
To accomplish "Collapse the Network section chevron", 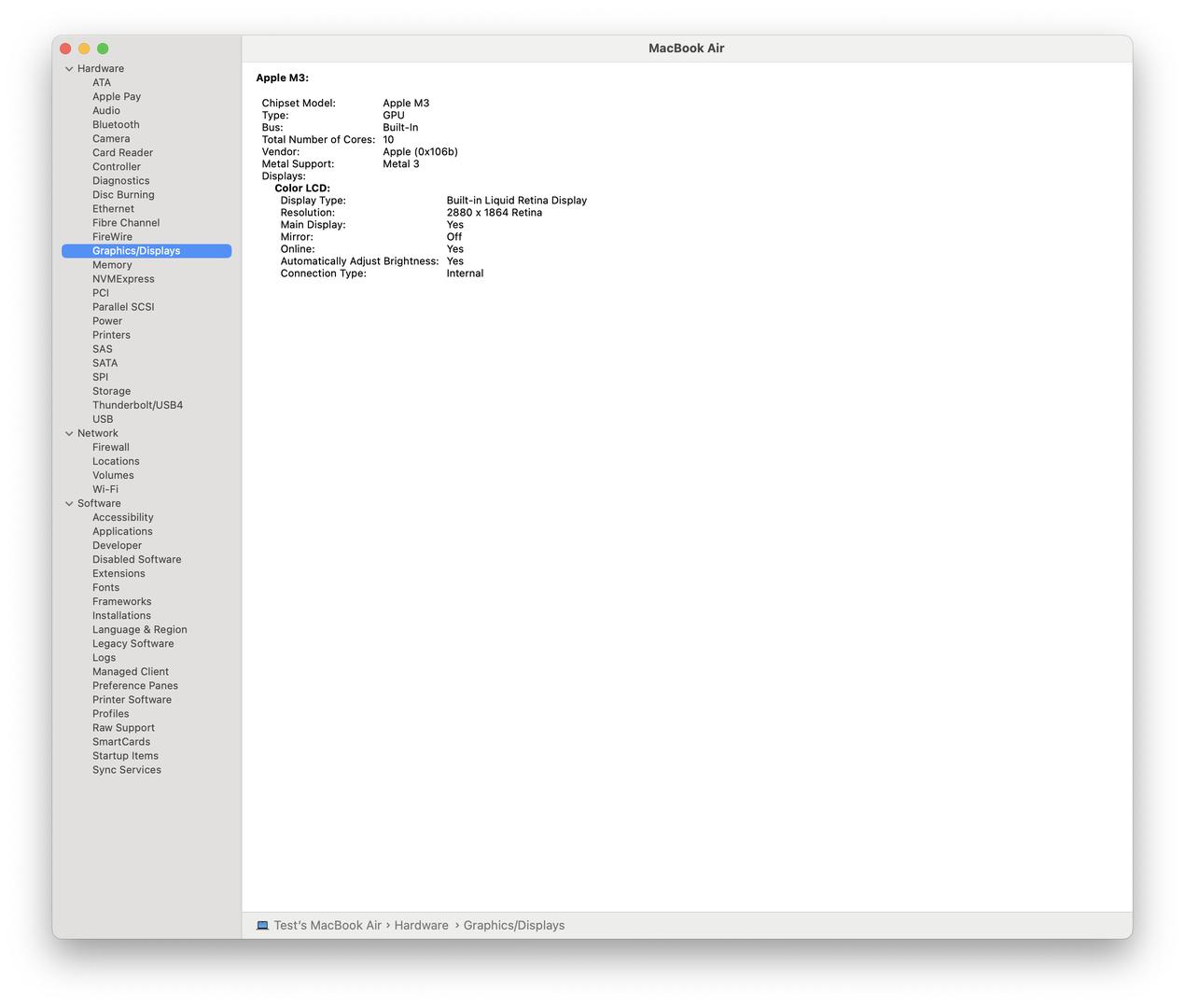I will [x=69, y=434].
